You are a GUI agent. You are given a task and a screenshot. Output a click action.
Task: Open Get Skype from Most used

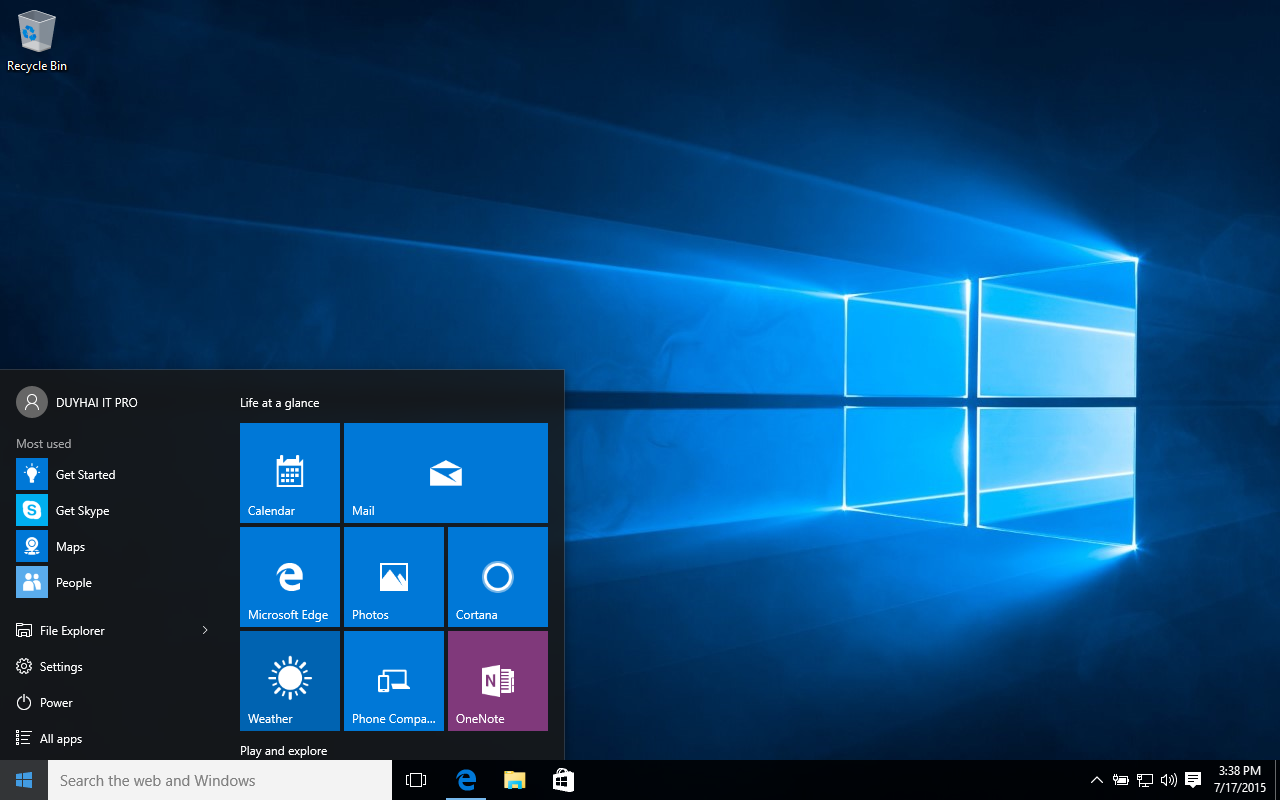(x=113, y=510)
